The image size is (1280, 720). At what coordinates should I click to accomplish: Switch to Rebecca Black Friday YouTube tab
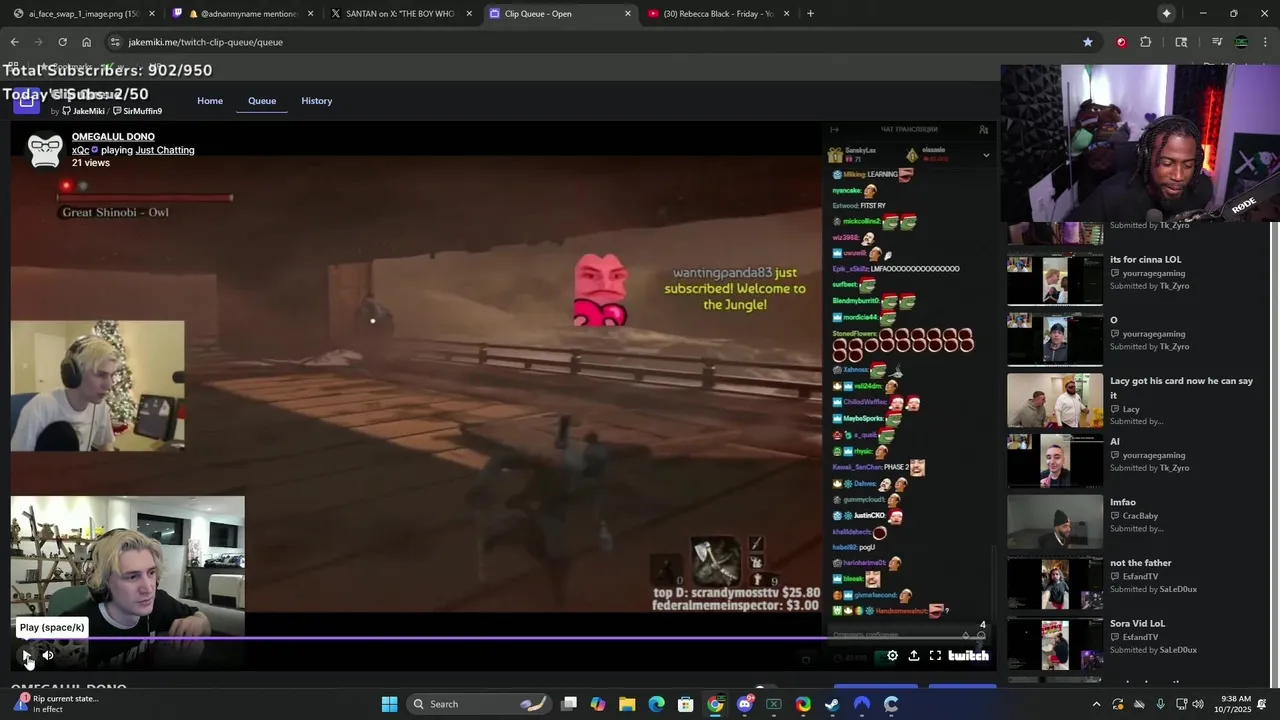718,14
